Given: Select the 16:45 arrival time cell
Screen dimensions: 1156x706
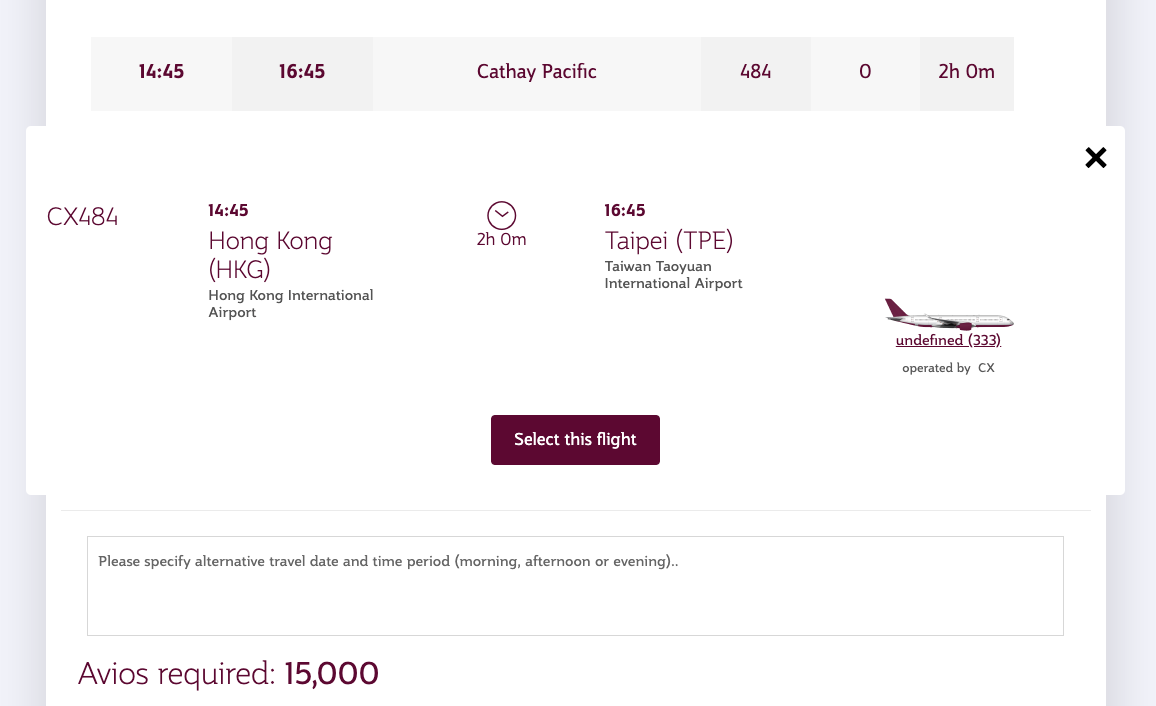Looking at the screenshot, I should (302, 72).
